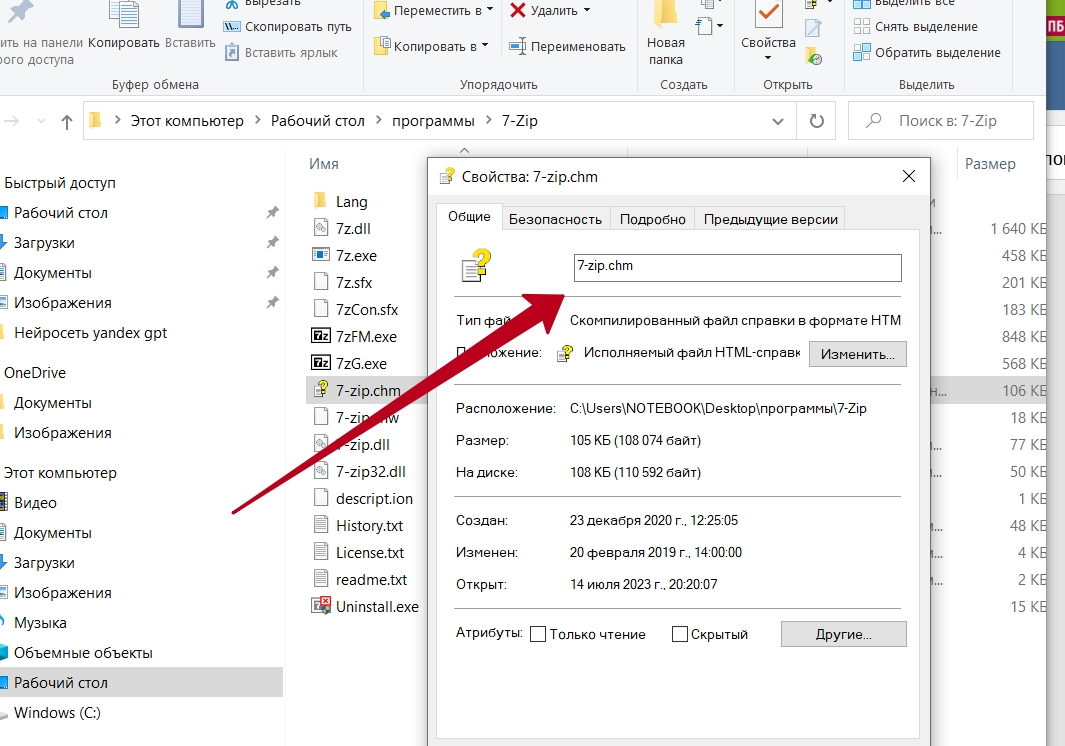Click the search box for 7-Zip
1065x746 pixels.
pos(941,121)
